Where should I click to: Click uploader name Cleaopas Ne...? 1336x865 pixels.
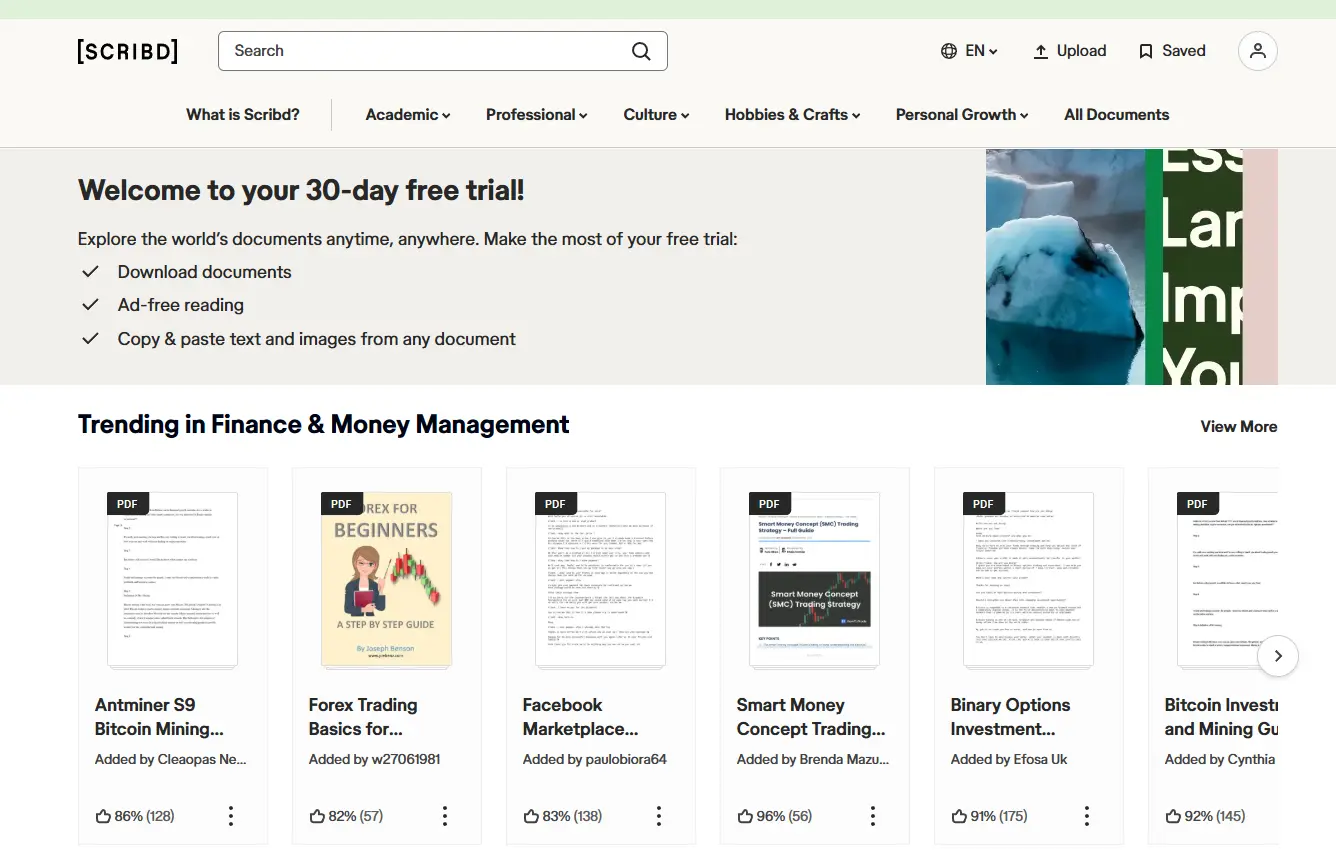pos(202,759)
